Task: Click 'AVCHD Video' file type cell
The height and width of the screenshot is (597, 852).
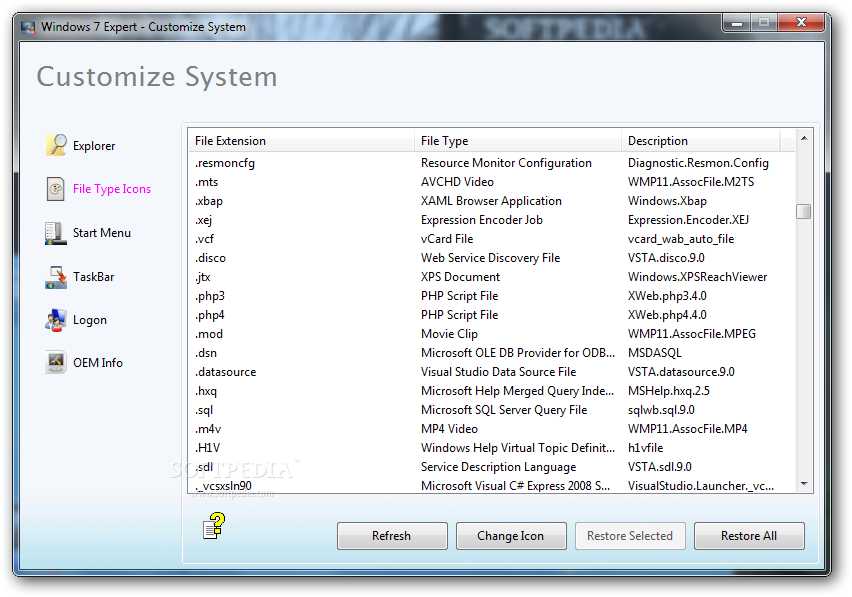Action: click(458, 182)
